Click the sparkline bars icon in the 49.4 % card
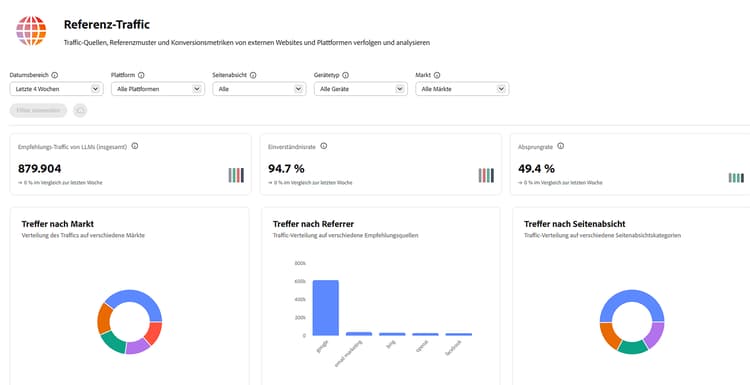Screen dimensions: 750x385 pos(736,178)
